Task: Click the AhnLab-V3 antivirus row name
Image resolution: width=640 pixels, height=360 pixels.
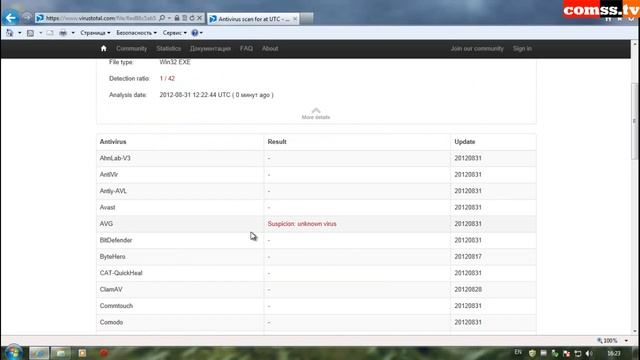Action: pyautogui.click(x=115, y=158)
